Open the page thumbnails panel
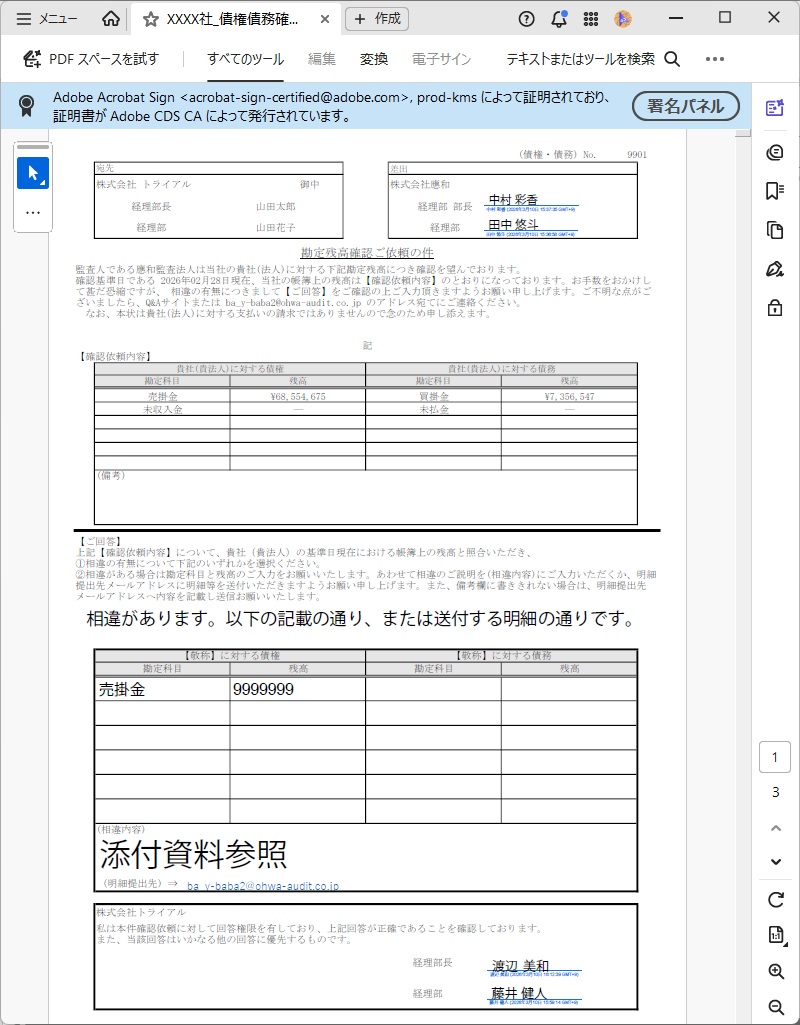 775,230
